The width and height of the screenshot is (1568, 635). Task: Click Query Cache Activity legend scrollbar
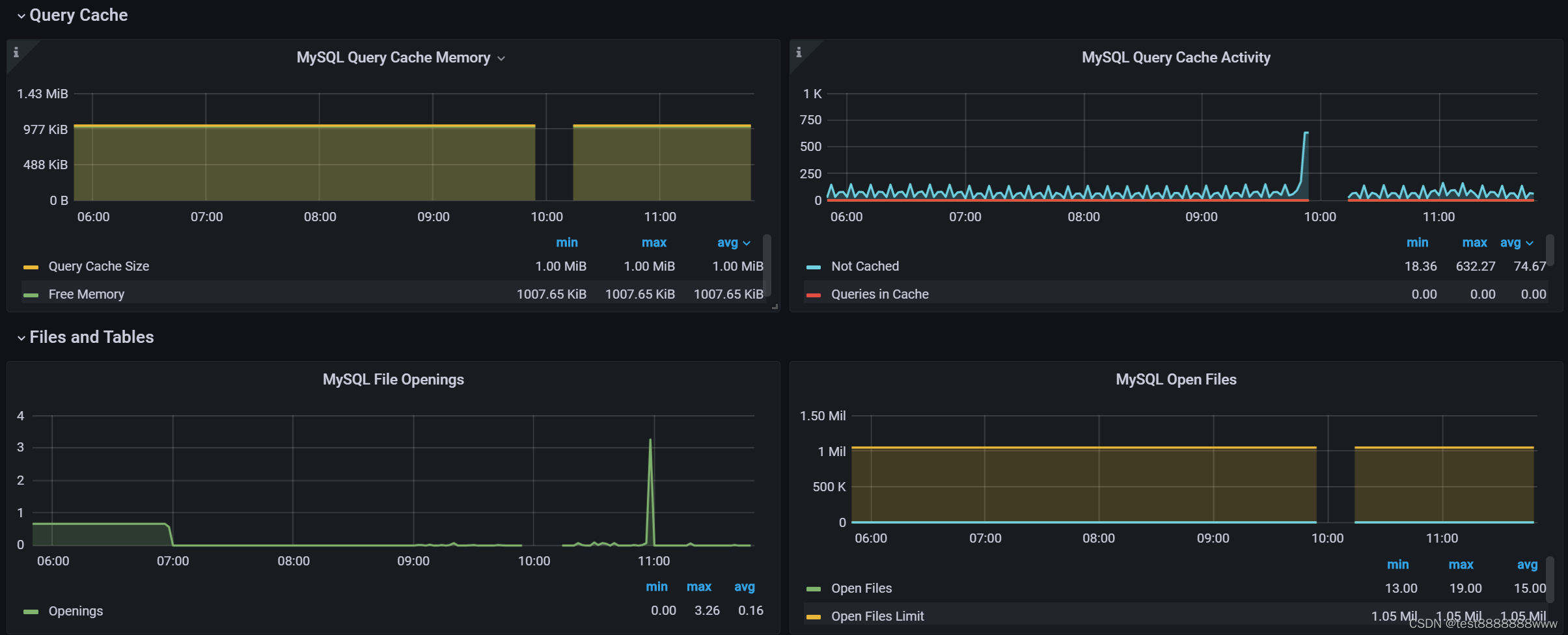click(1550, 250)
